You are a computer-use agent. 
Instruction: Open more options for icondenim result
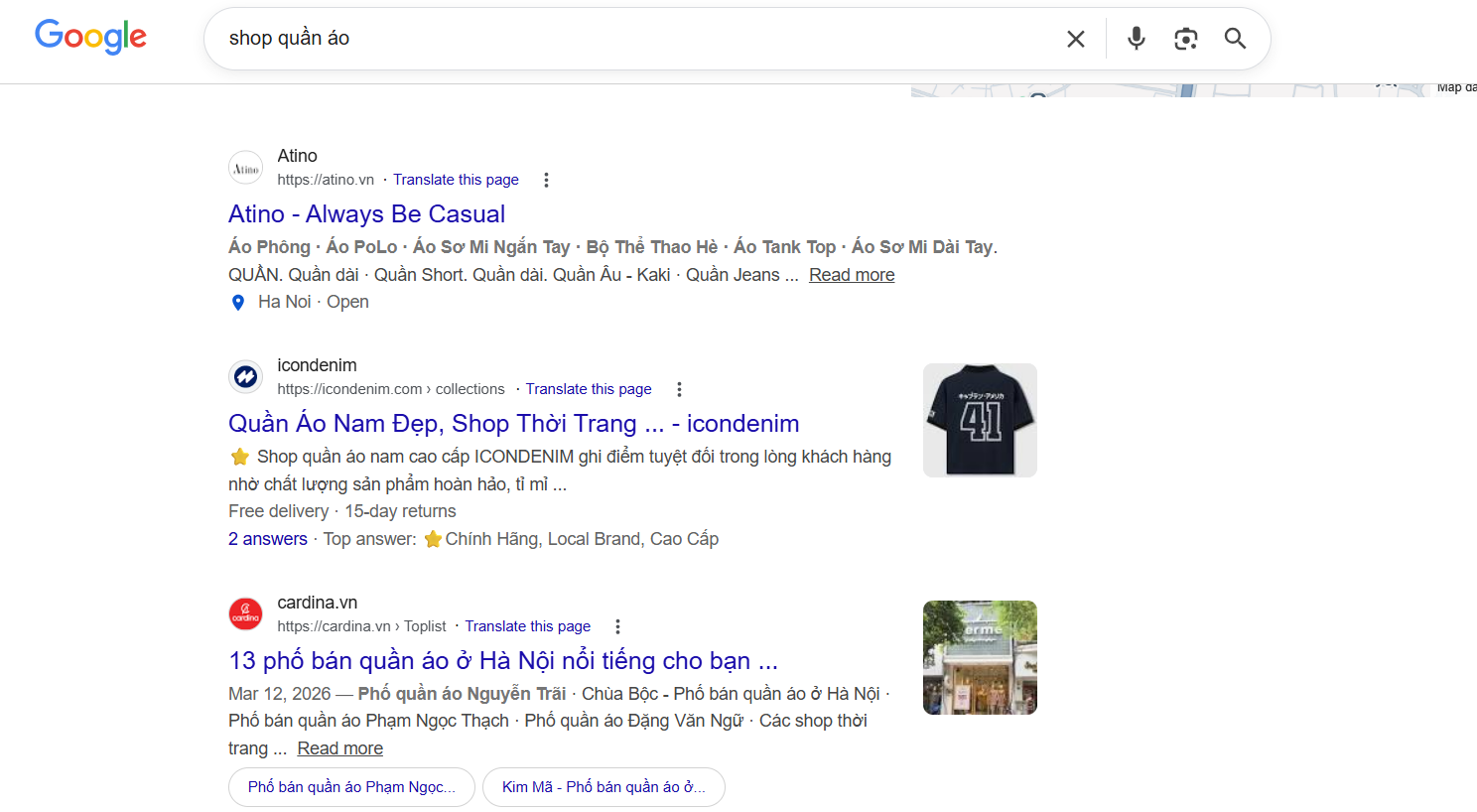point(679,389)
